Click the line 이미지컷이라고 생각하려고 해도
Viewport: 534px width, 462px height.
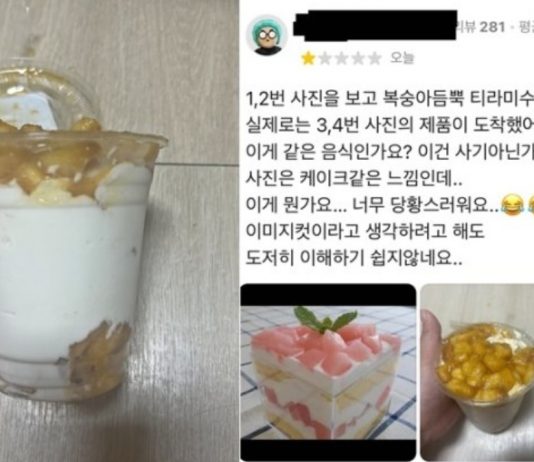[365, 231]
